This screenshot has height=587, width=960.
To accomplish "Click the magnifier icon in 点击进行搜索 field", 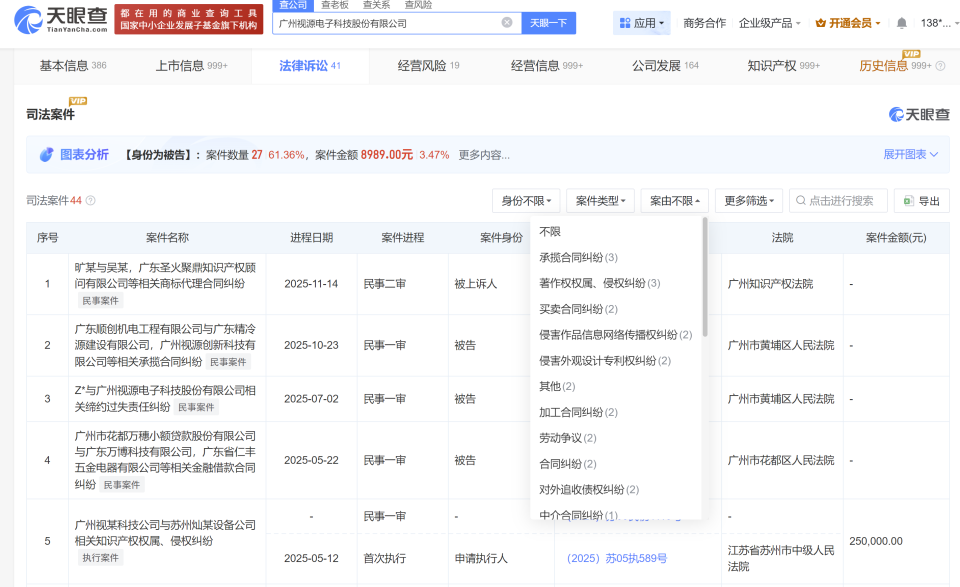I will click(x=800, y=200).
